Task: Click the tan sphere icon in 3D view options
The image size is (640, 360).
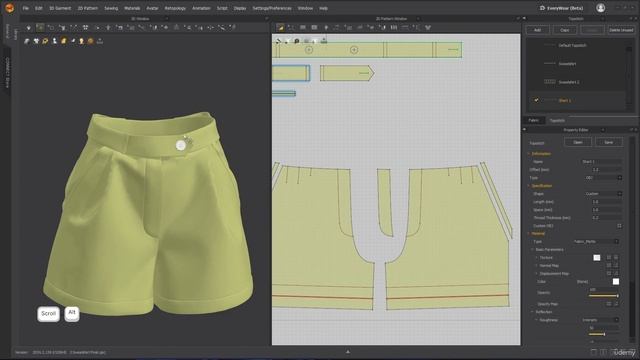Action: [x=91, y=41]
